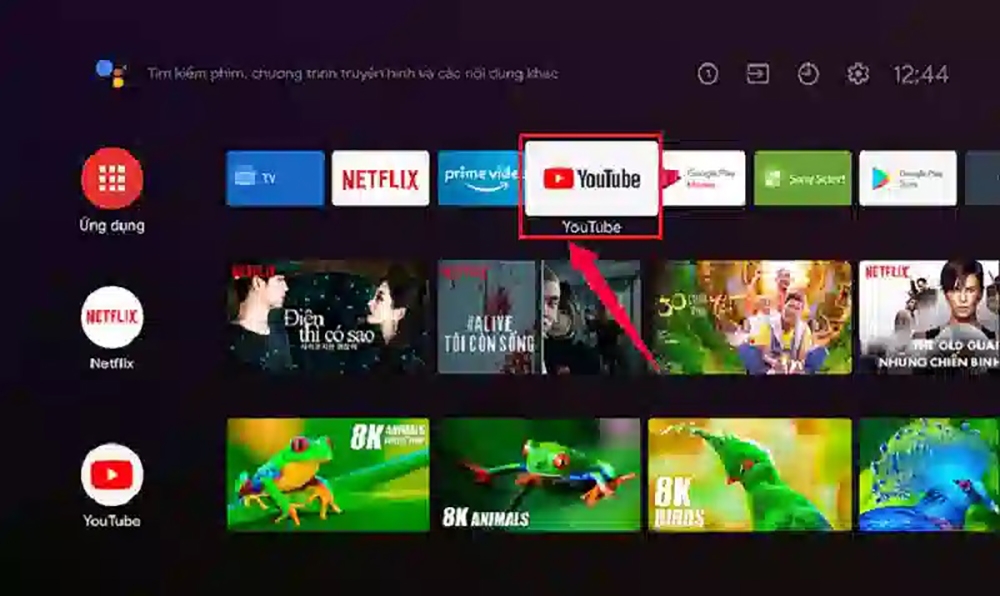
Task: Open the notifications icon showing 1
Action: (708, 74)
